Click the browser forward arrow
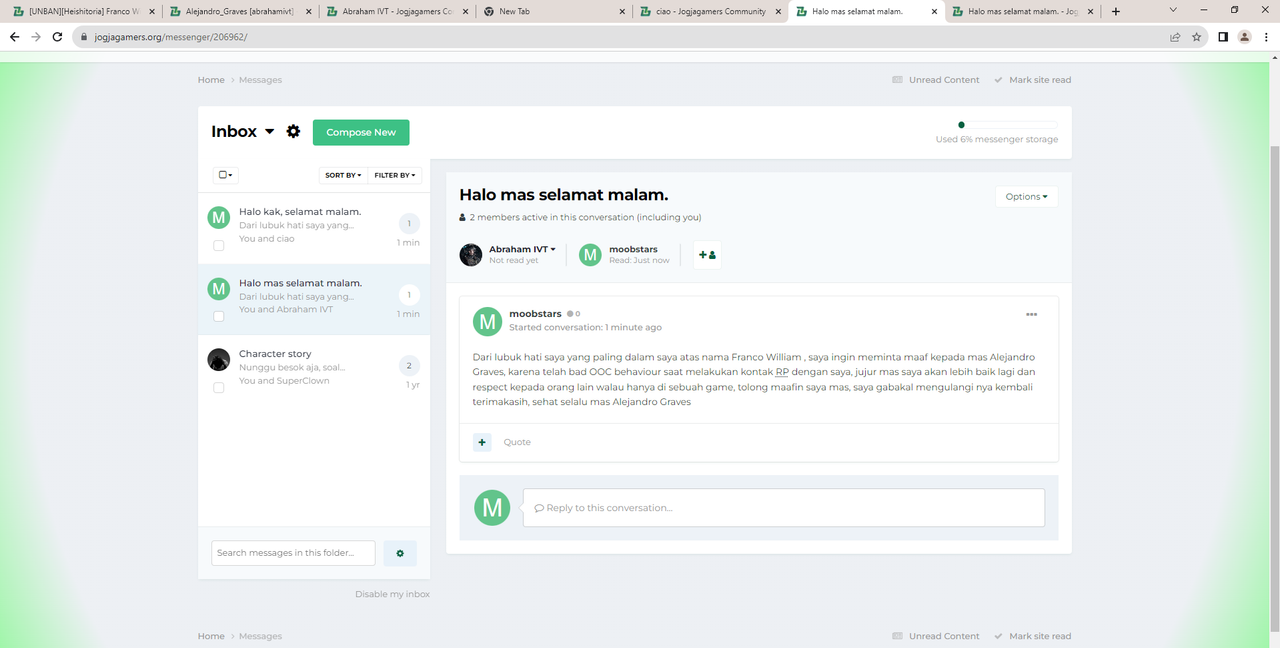Screen dimensions: 1280x648 35,37
